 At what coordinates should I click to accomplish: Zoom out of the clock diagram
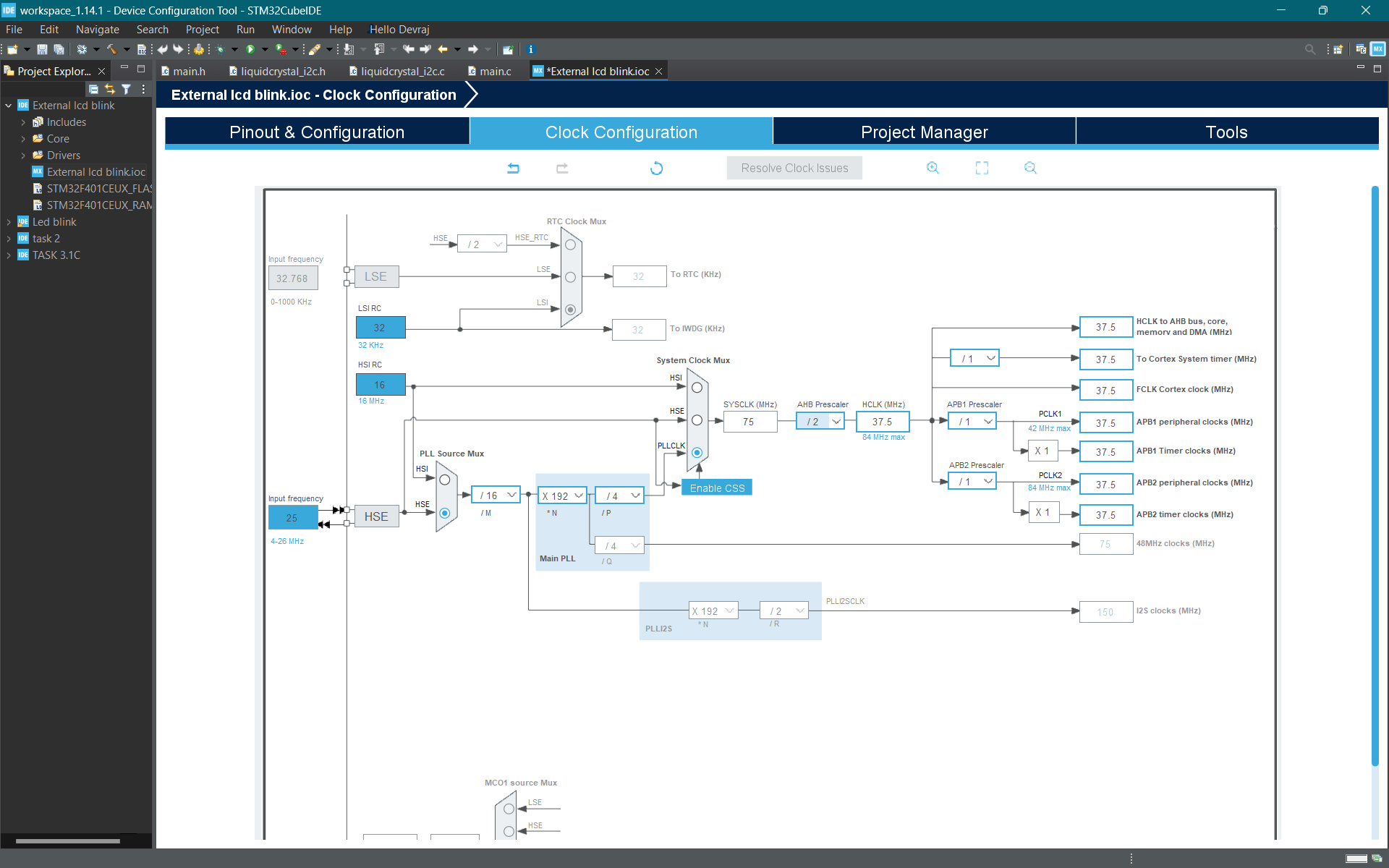(1030, 168)
